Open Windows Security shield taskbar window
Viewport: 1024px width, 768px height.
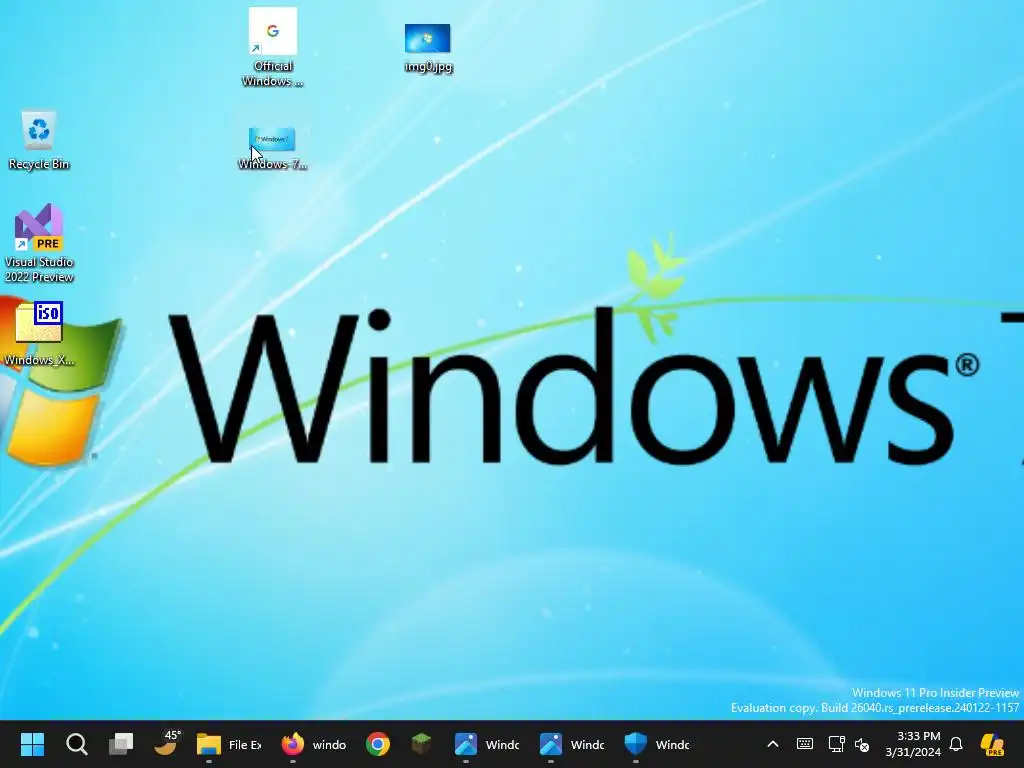click(656, 744)
